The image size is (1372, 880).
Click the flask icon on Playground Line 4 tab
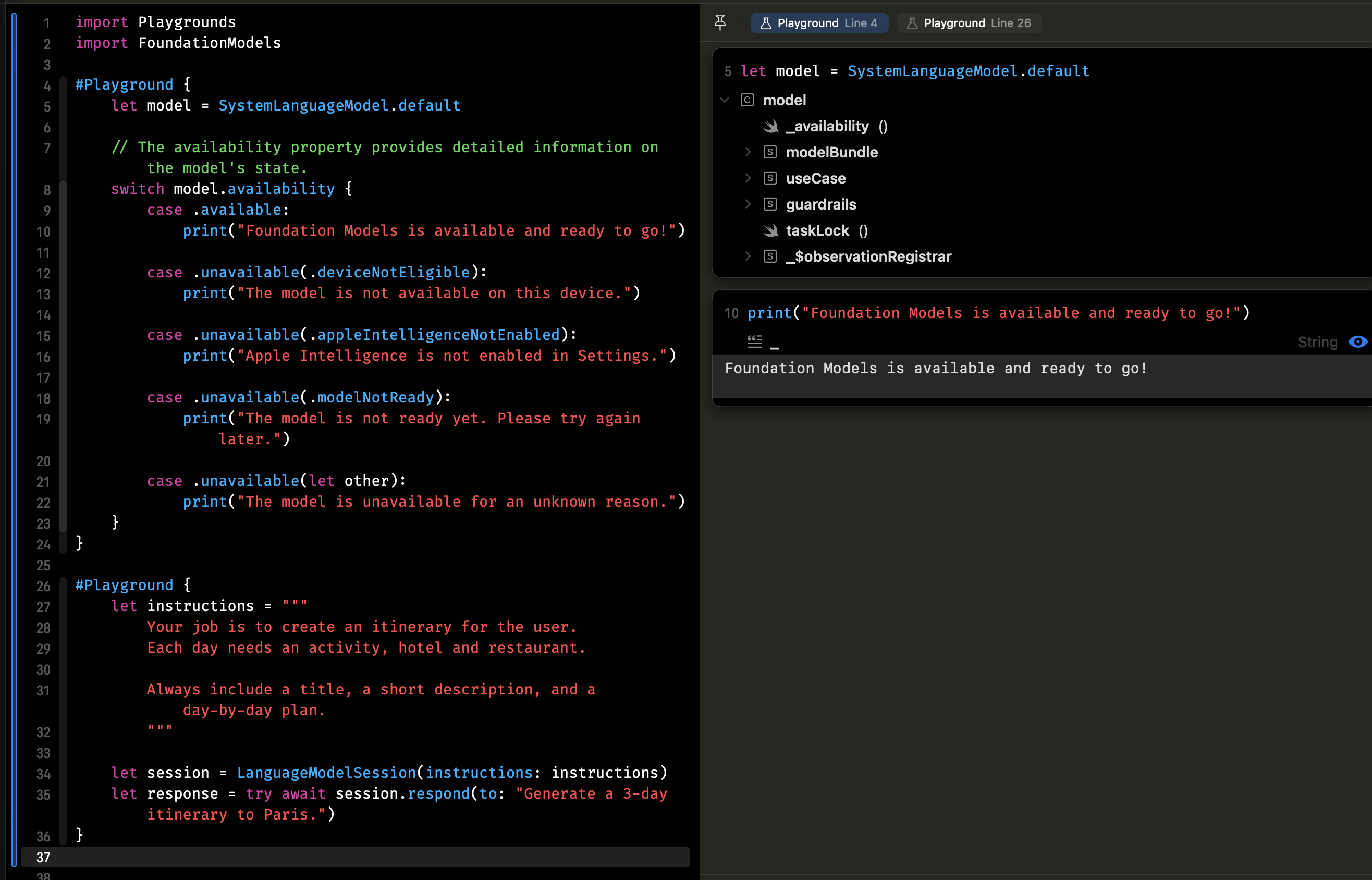coord(765,23)
